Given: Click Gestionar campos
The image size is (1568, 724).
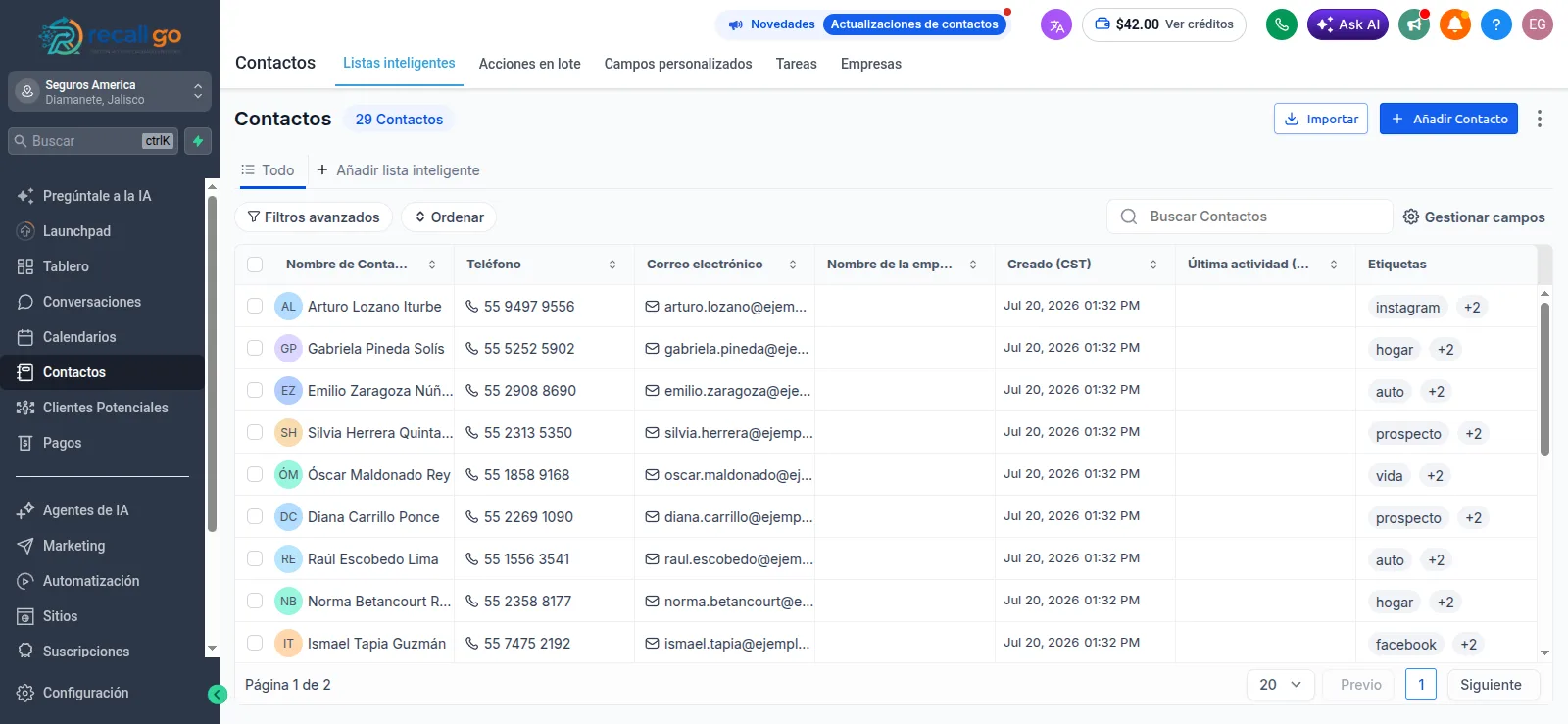Looking at the screenshot, I should (1474, 217).
